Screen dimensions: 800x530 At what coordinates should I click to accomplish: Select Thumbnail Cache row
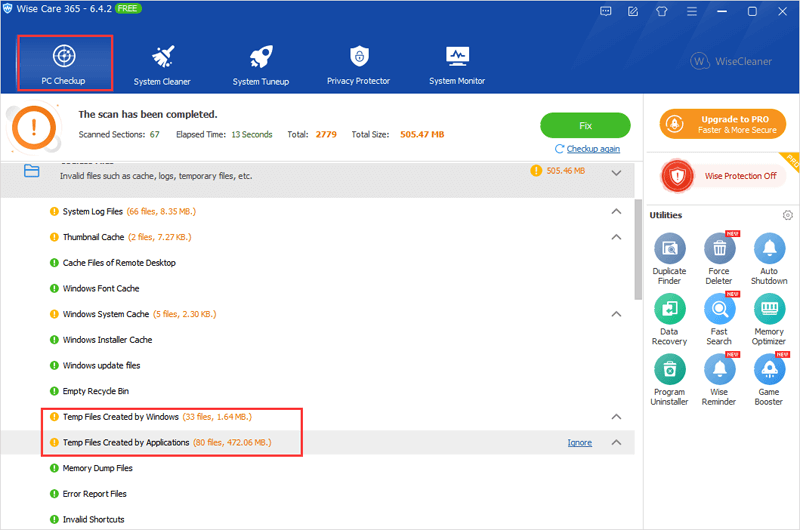(x=317, y=237)
